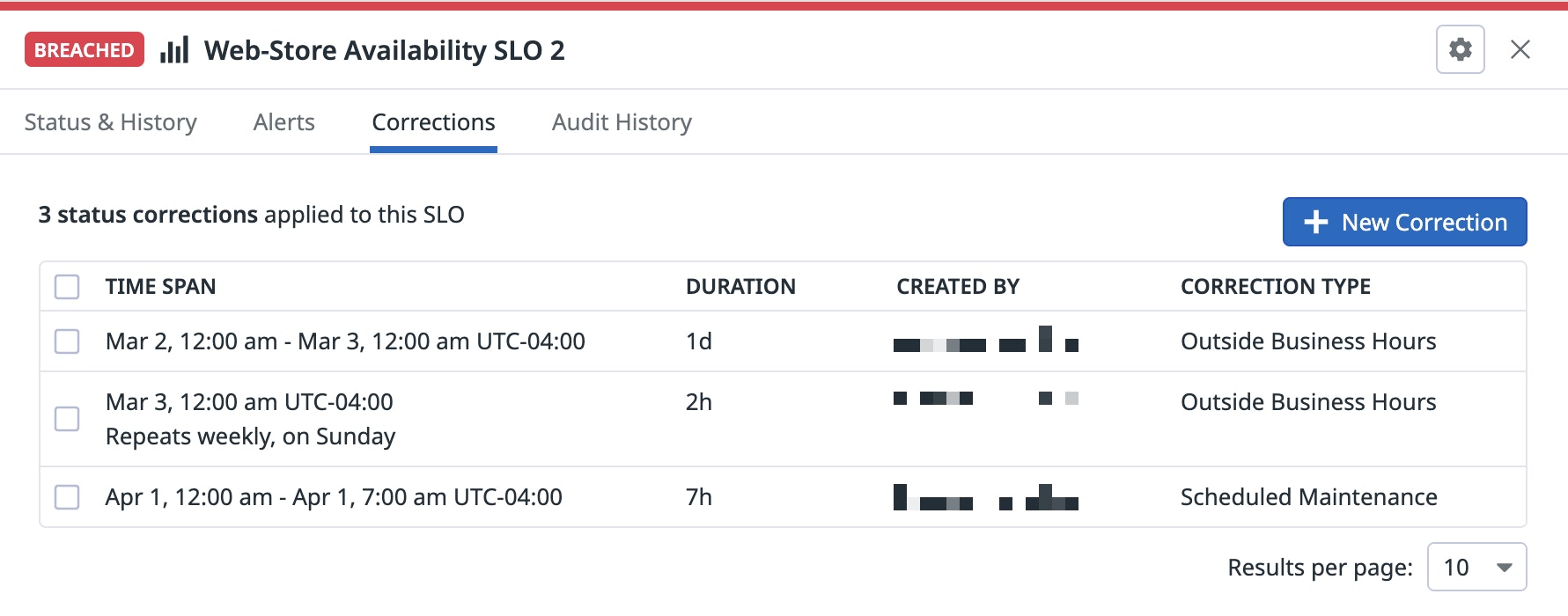Open the Scheduled Maintenance correction row
The height and width of the screenshot is (616, 1568).
click(783, 497)
